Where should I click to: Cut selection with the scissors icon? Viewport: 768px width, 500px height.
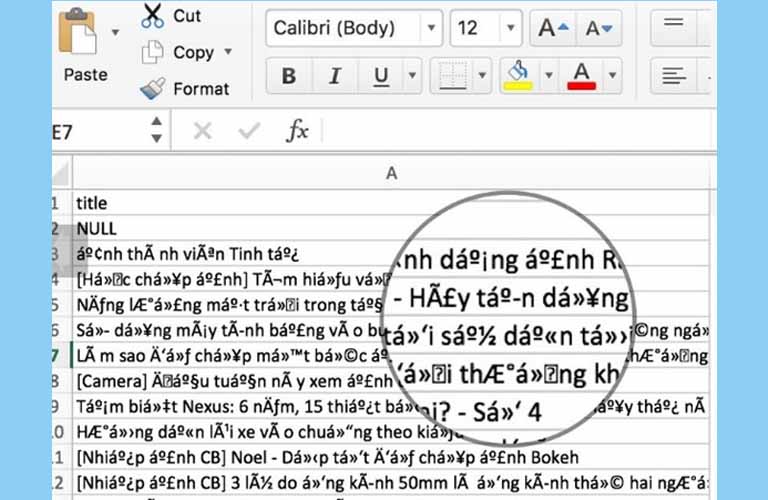(153, 15)
